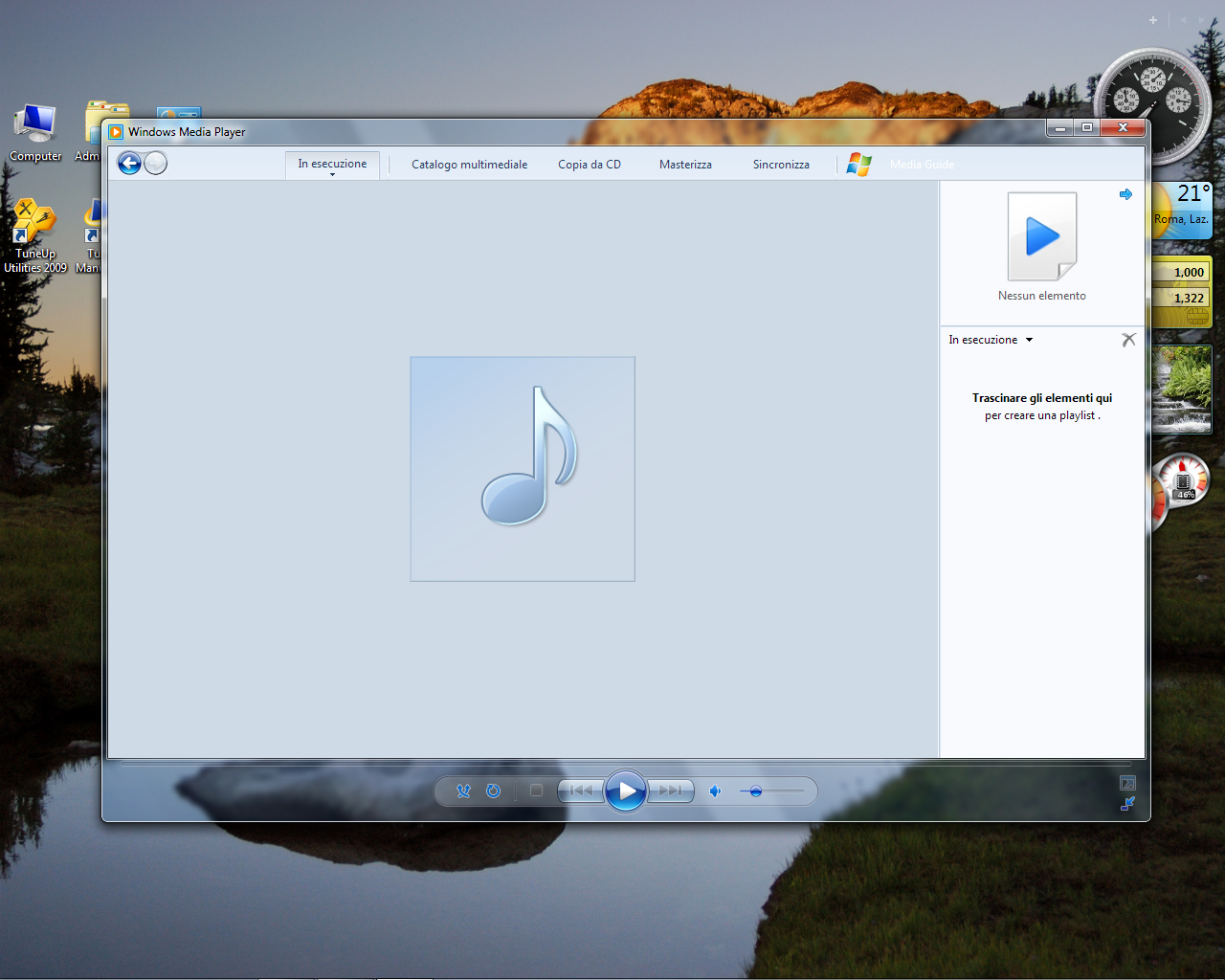Open the Media Guide tab
Screen dimensions: 1225x980
click(x=922, y=165)
